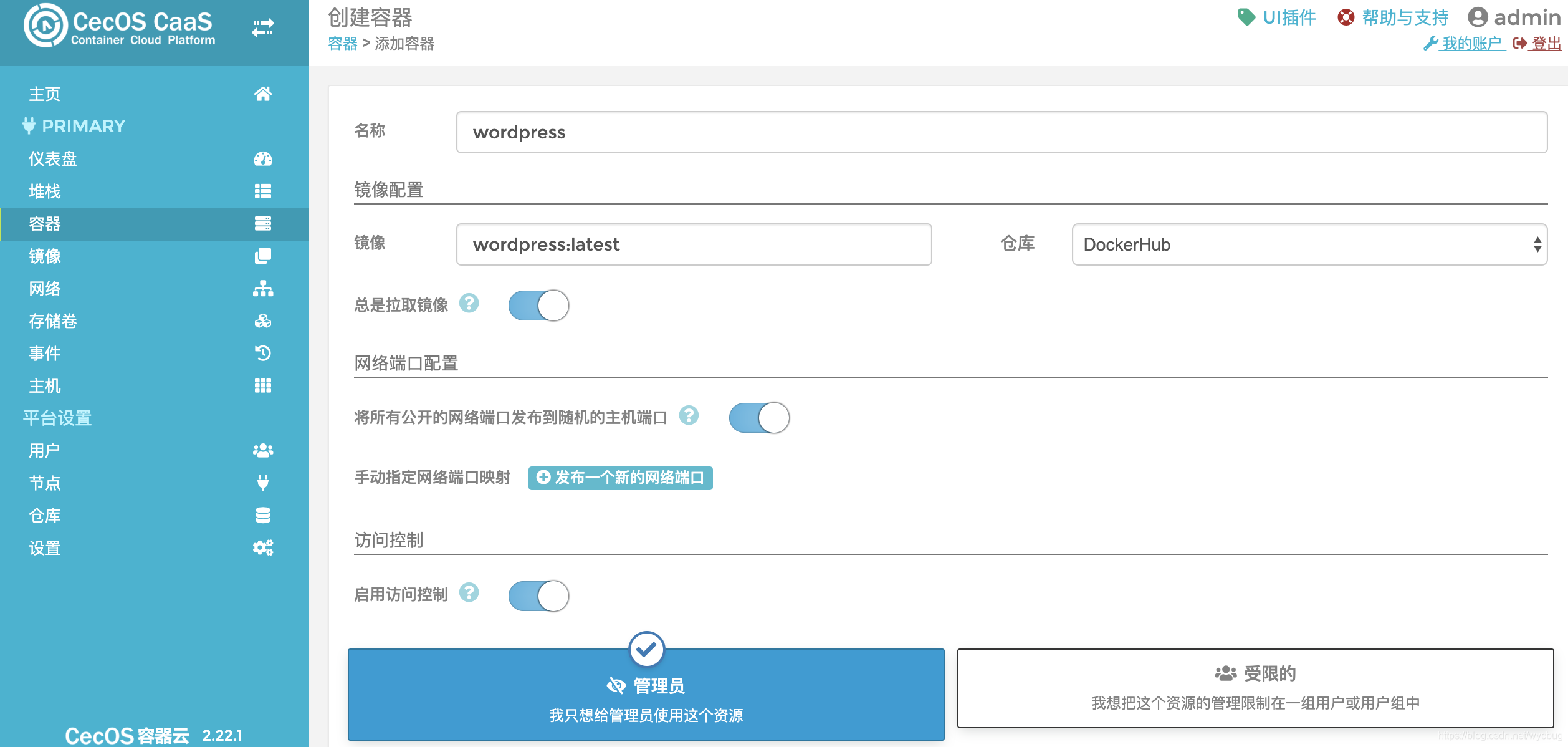
Task: Click the admin user avatar icon
Action: [x=1478, y=17]
